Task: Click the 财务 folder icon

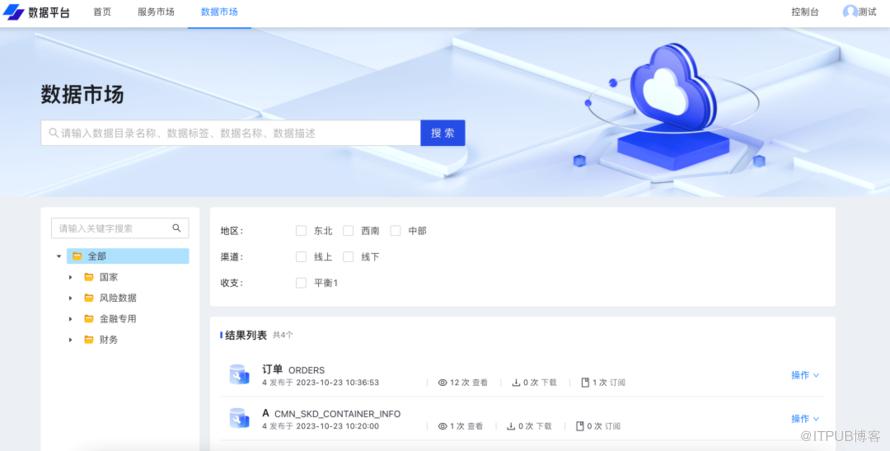Action: pyautogui.click(x=89, y=340)
